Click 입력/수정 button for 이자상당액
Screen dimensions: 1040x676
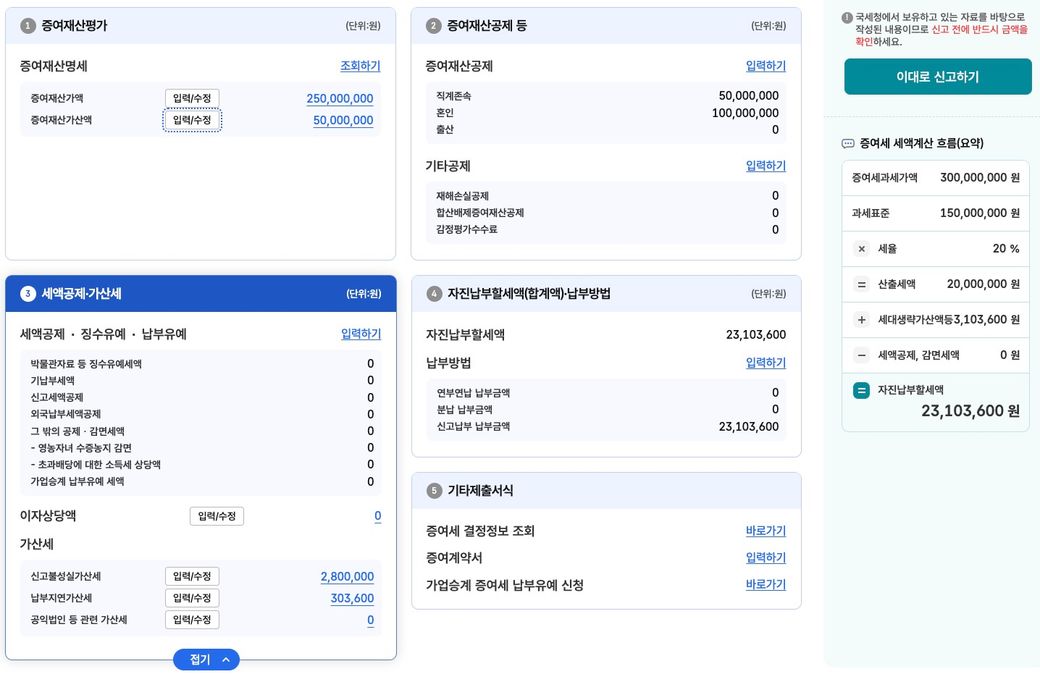pos(217,516)
